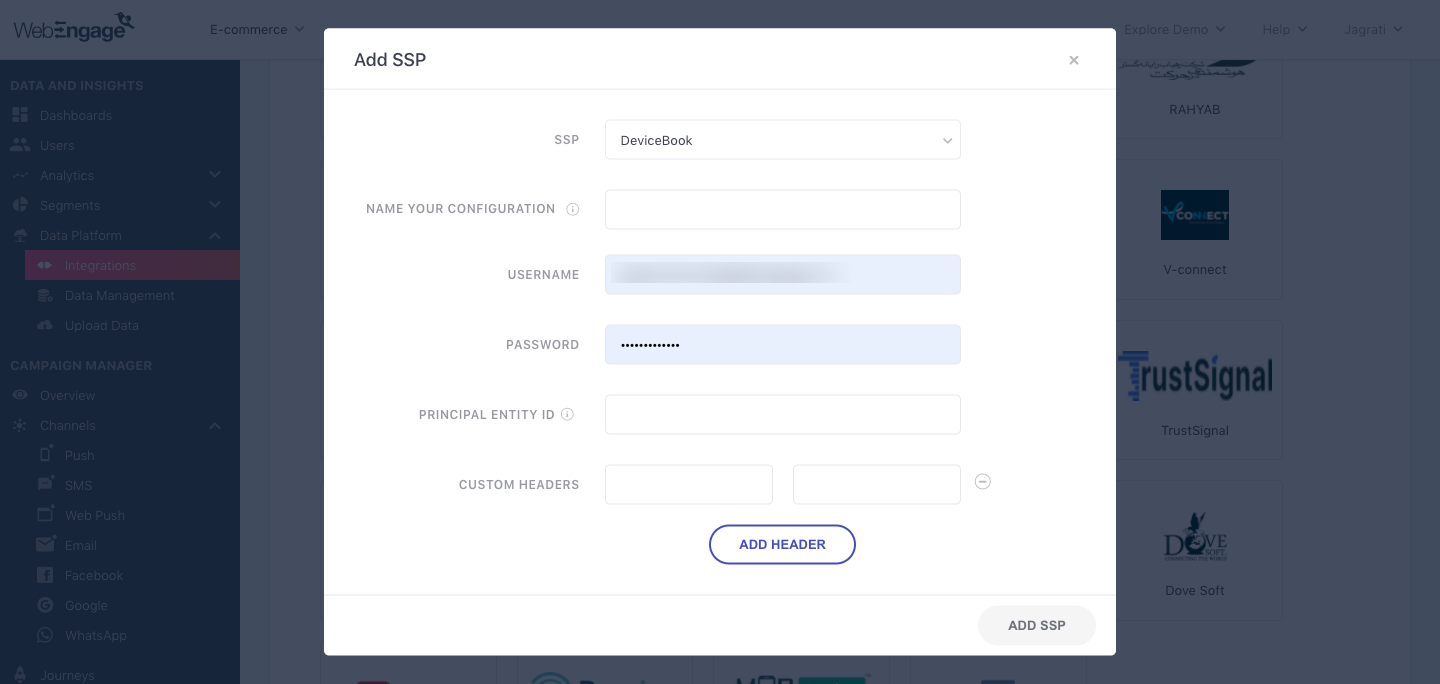Open the Push channel
Image resolution: width=1440 pixels, height=684 pixels.
tap(79, 455)
